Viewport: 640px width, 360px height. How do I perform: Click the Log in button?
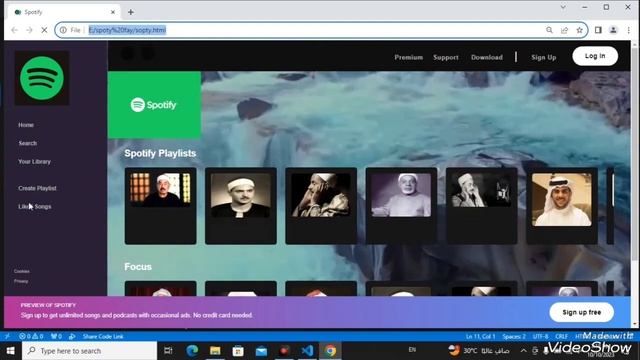tap(595, 56)
